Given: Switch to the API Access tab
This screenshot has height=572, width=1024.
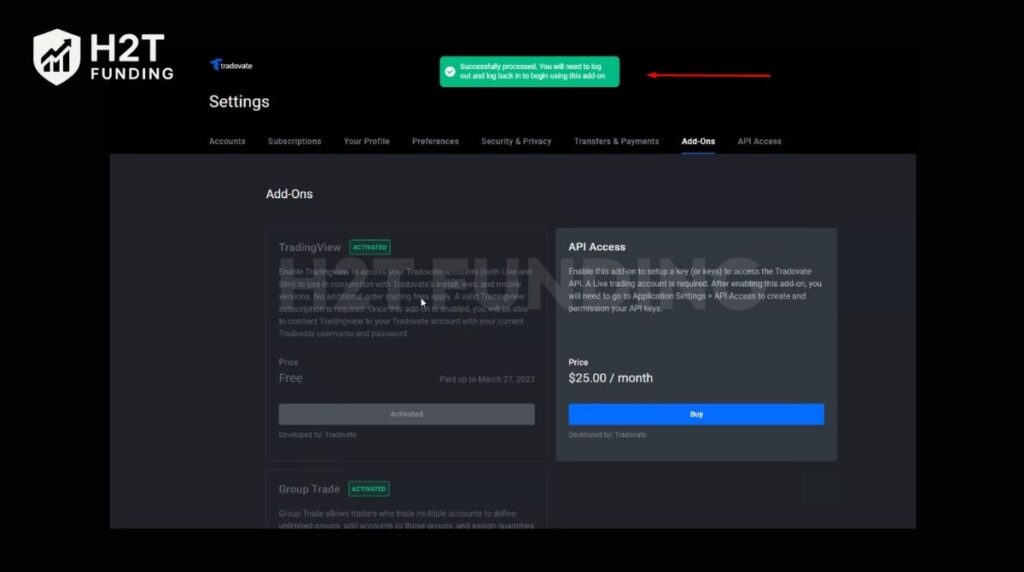Looking at the screenshot, I should click(759, 141).
